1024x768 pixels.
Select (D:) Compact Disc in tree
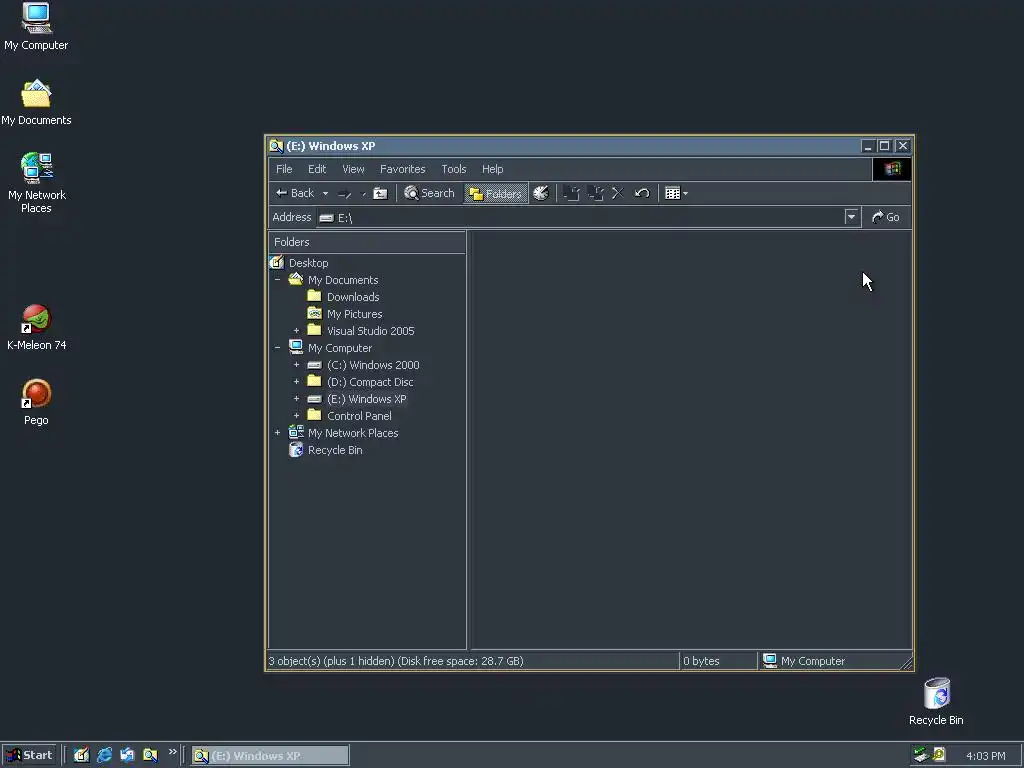coord(370,382)
